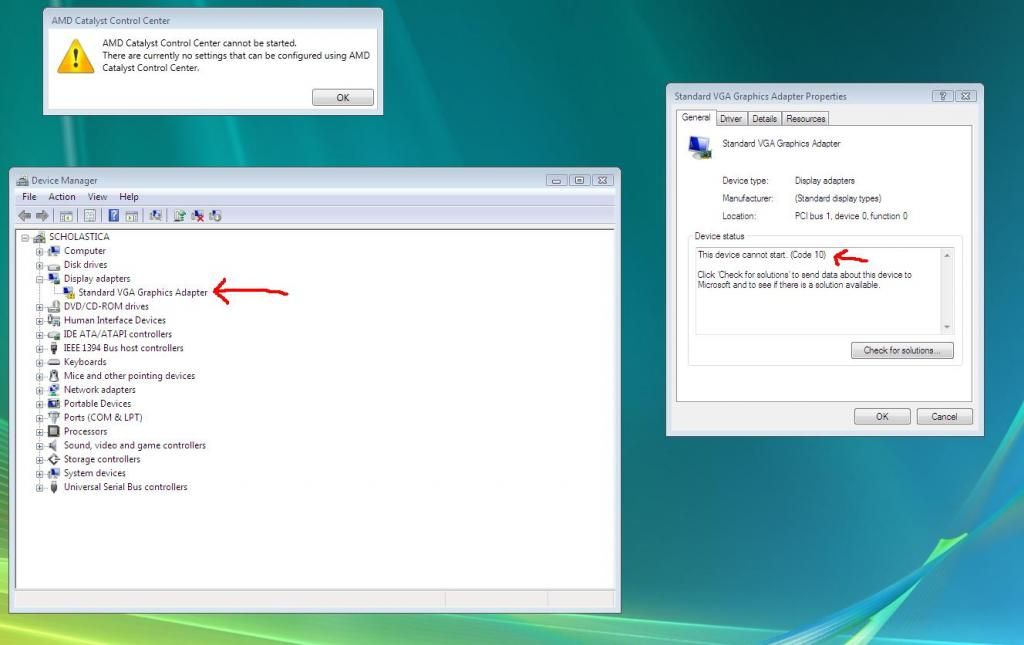Click the Keyboards category icon

coord(54,362)
